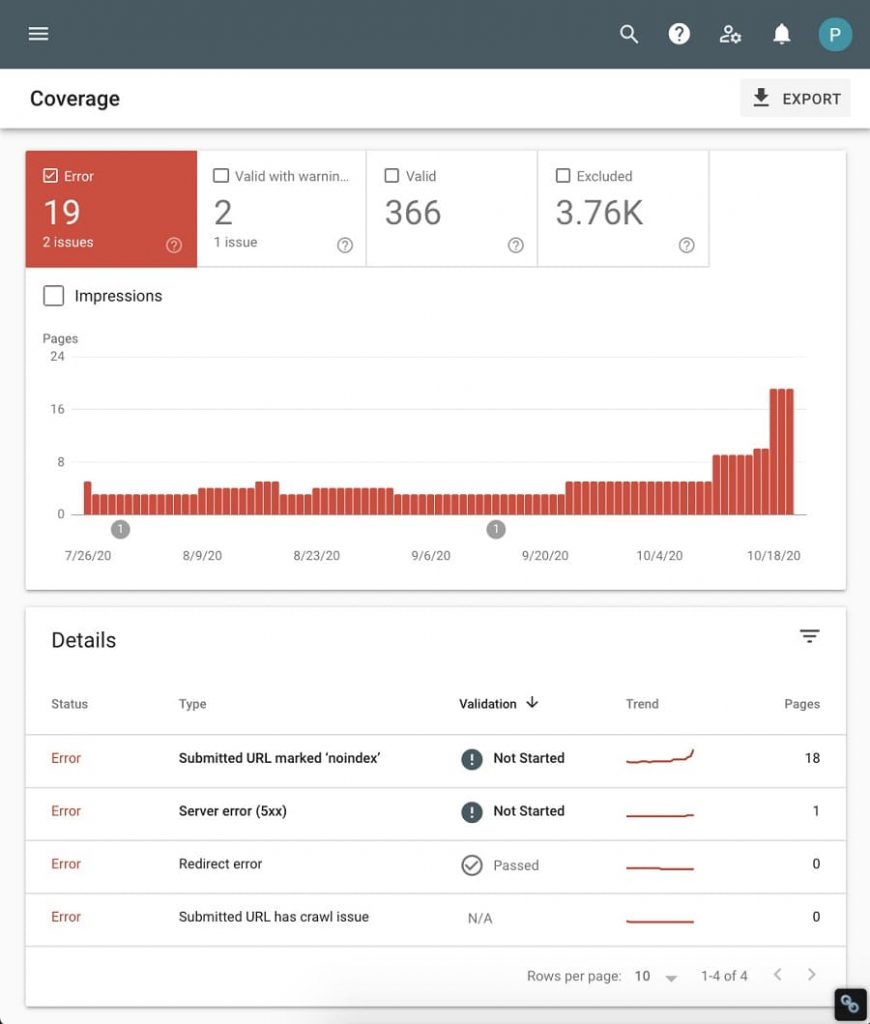Screen dimensions: 870x1024
Task: Open the Details filter icon
Action: coord(809,636)
